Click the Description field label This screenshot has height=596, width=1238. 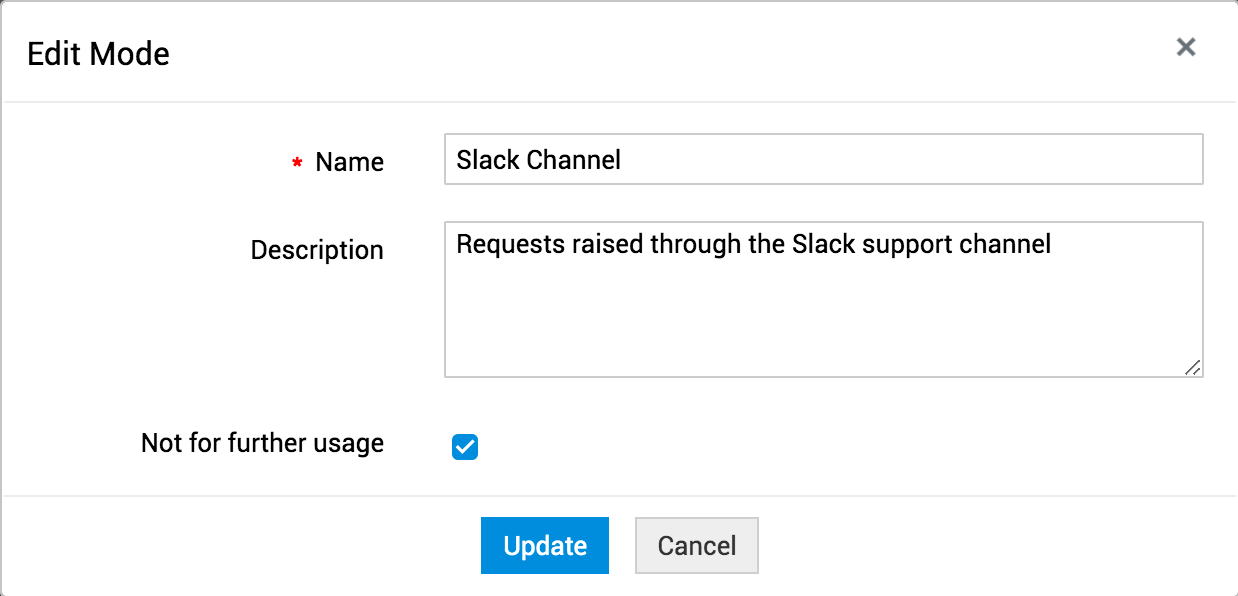(x=317, y=249)
